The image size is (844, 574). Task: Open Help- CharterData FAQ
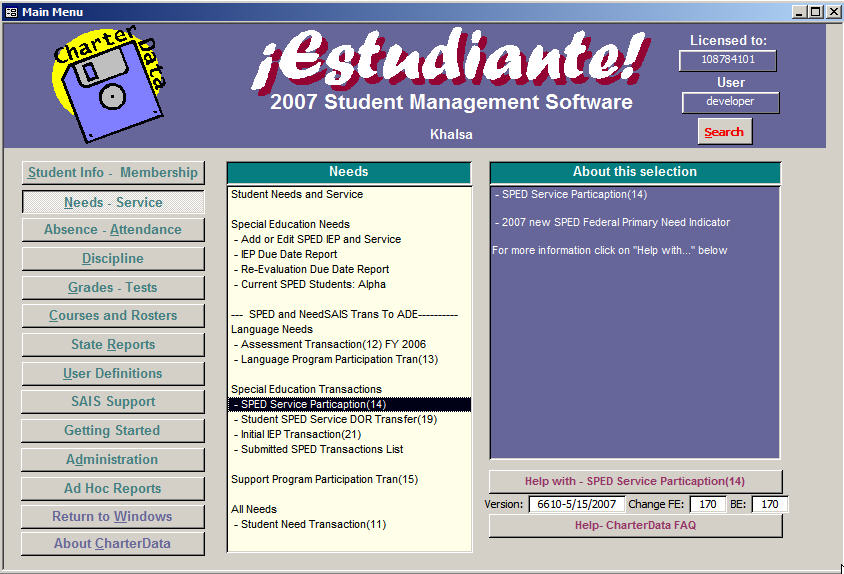click(x=635, y=526)
